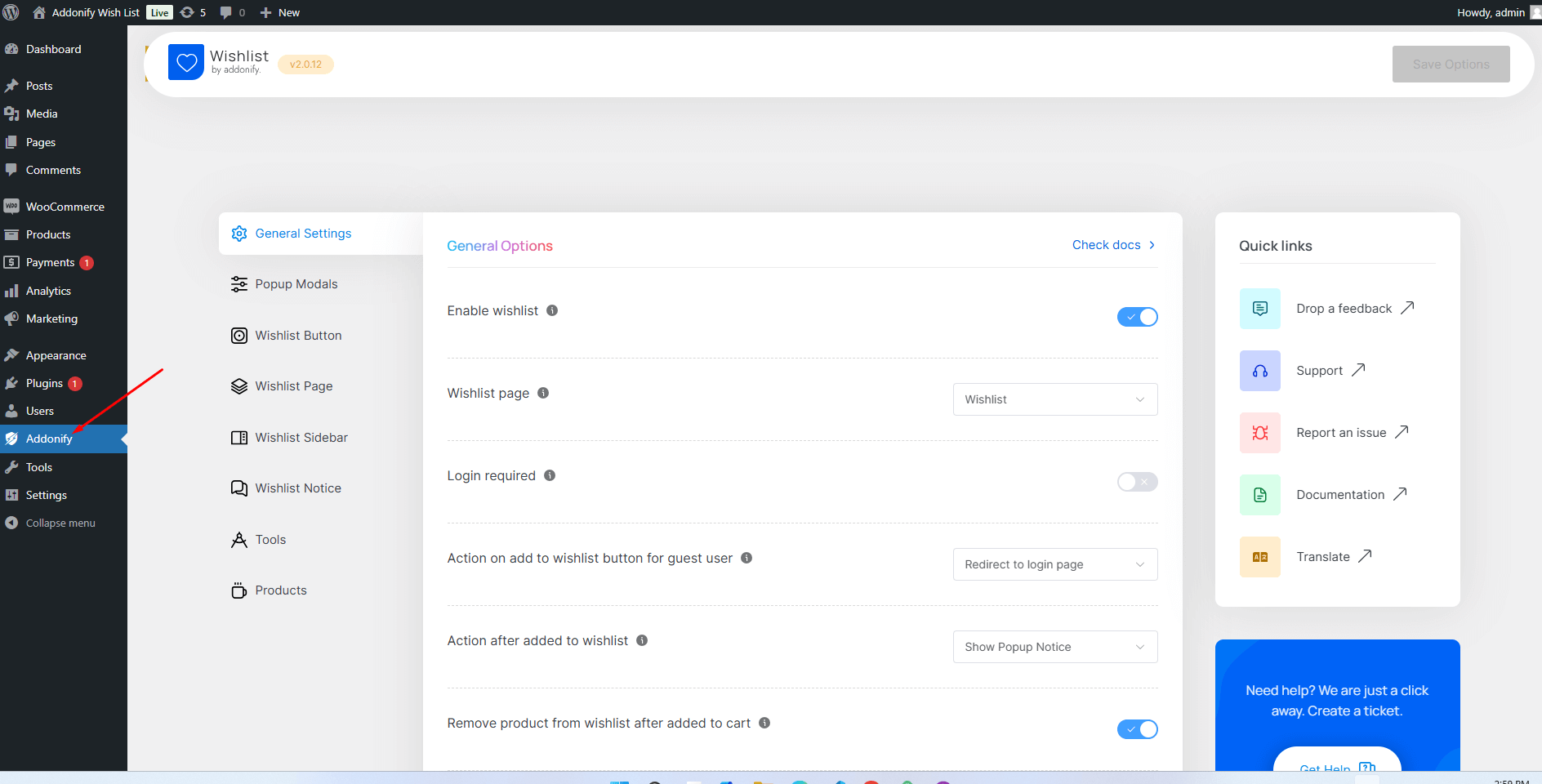The height and width of the screenshot is (784, 1542).
Task: Open WooCommerce in the admin menu
Action: point(65,206)
